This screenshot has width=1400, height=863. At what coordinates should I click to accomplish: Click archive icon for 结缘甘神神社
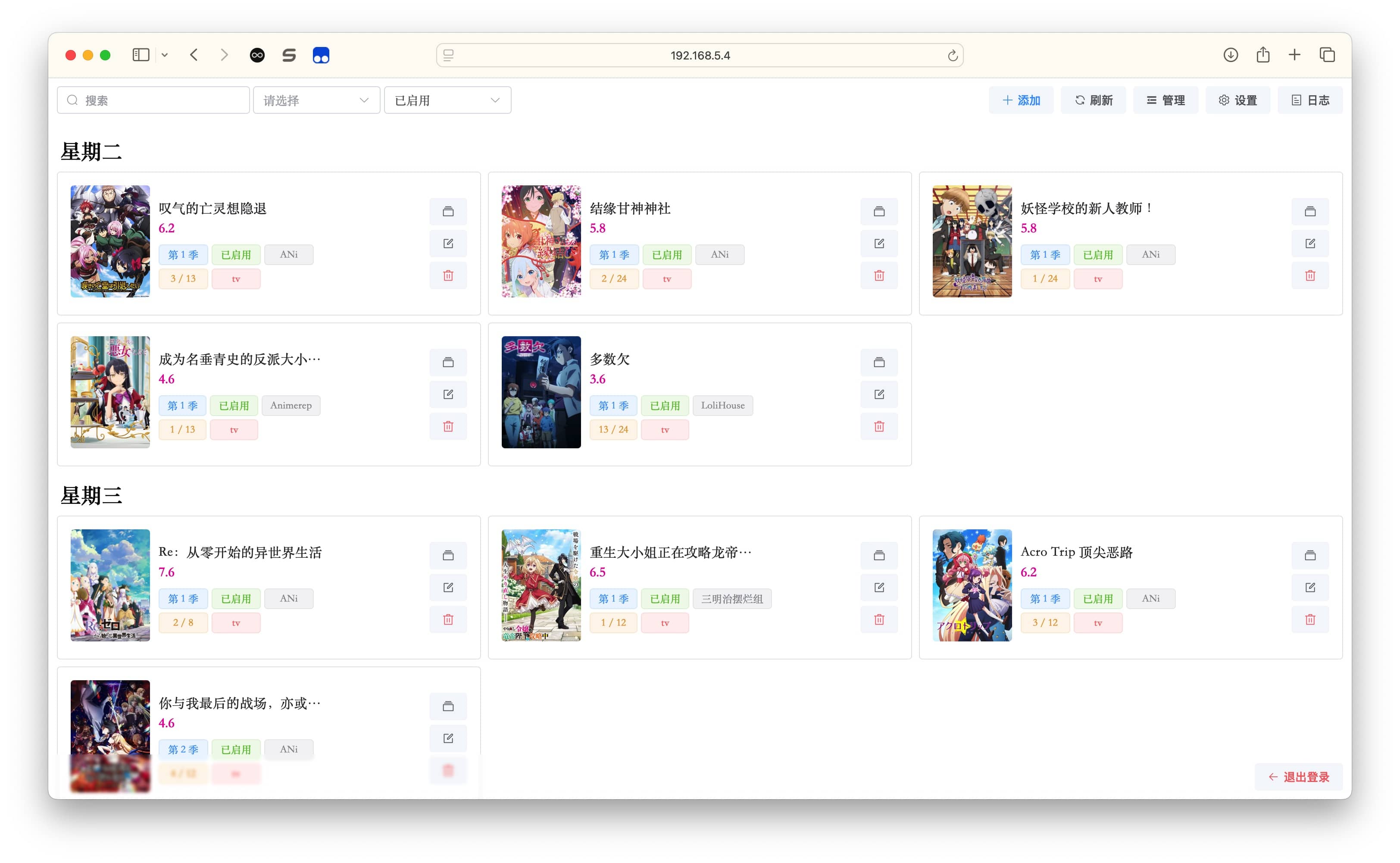879,210
